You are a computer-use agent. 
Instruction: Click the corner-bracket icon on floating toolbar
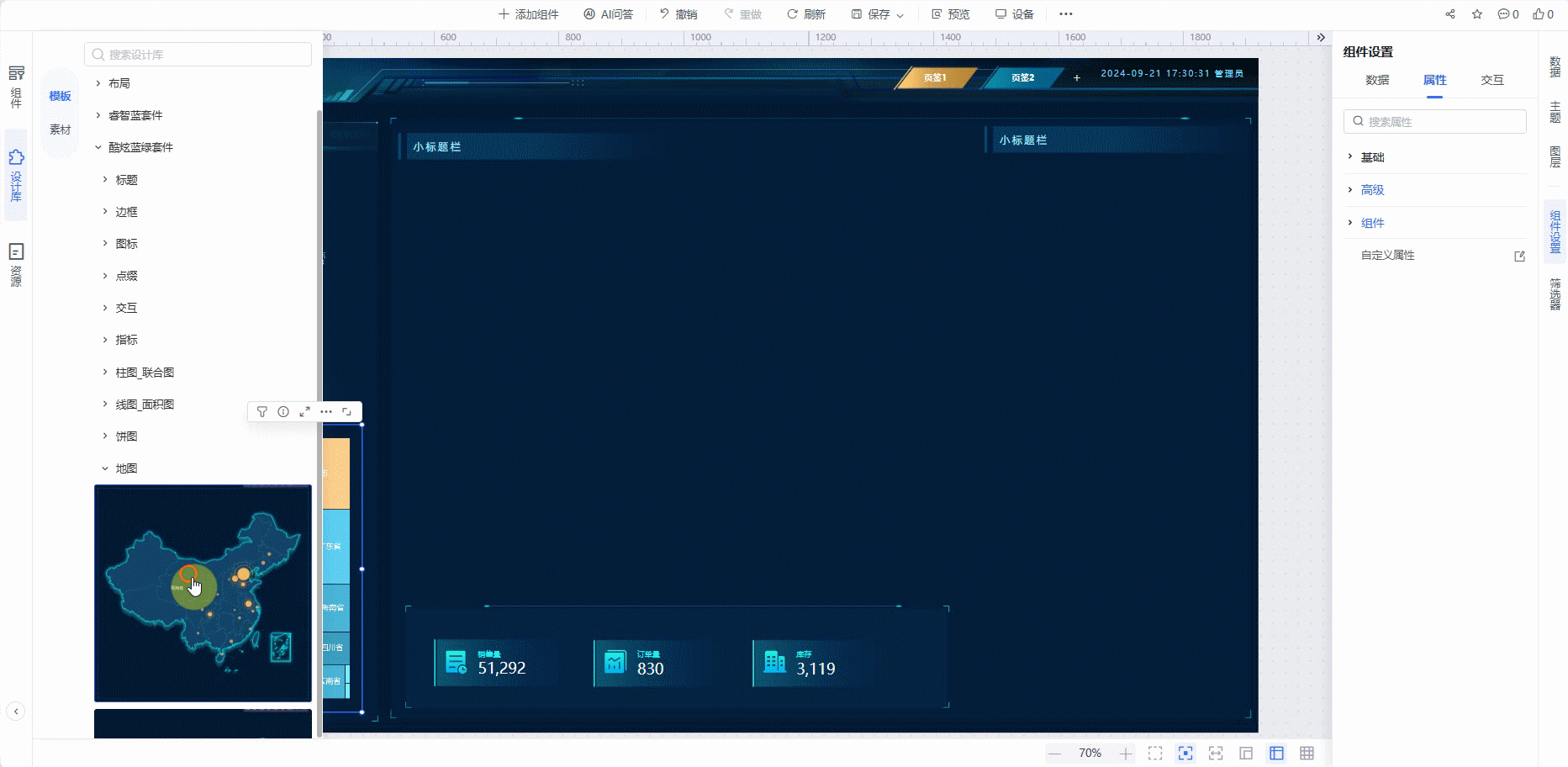point(346,412)
